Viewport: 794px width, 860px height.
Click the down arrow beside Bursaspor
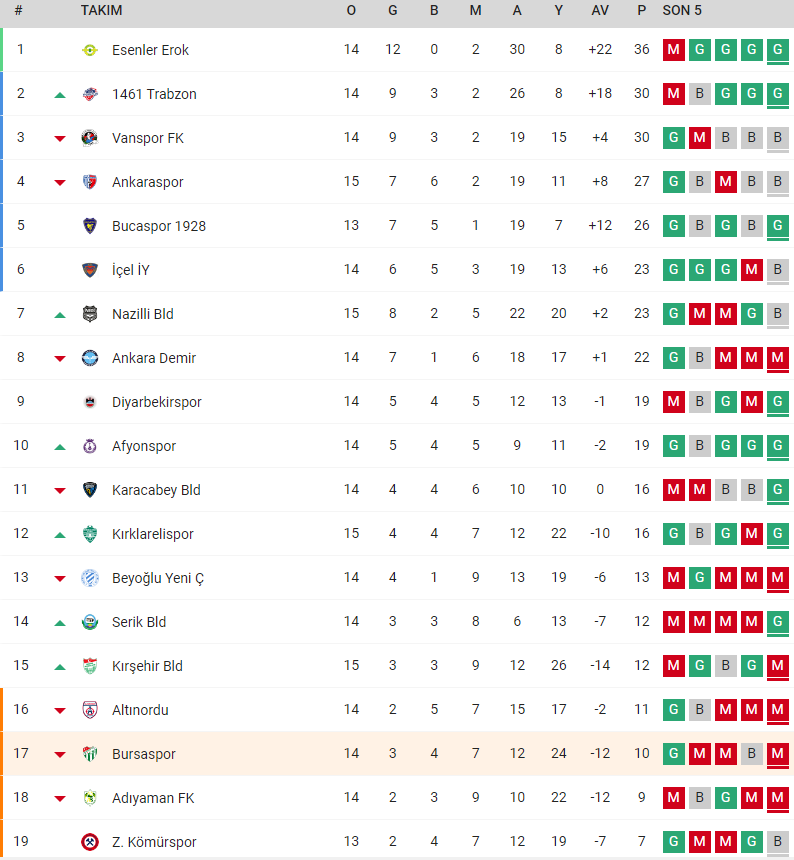coord(60,755)
